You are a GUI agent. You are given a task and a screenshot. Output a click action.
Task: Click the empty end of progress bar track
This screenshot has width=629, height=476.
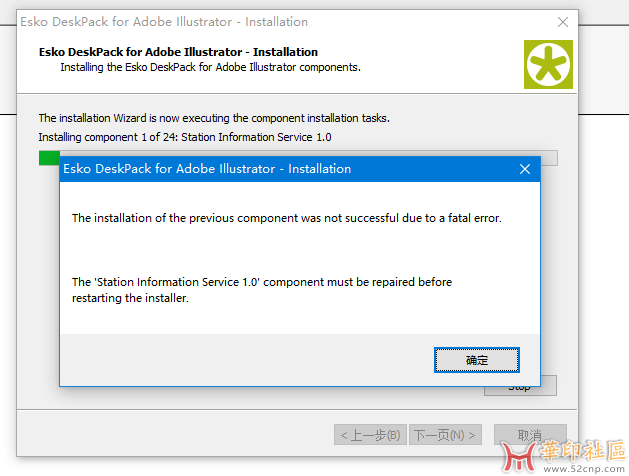tap(549, 158)
